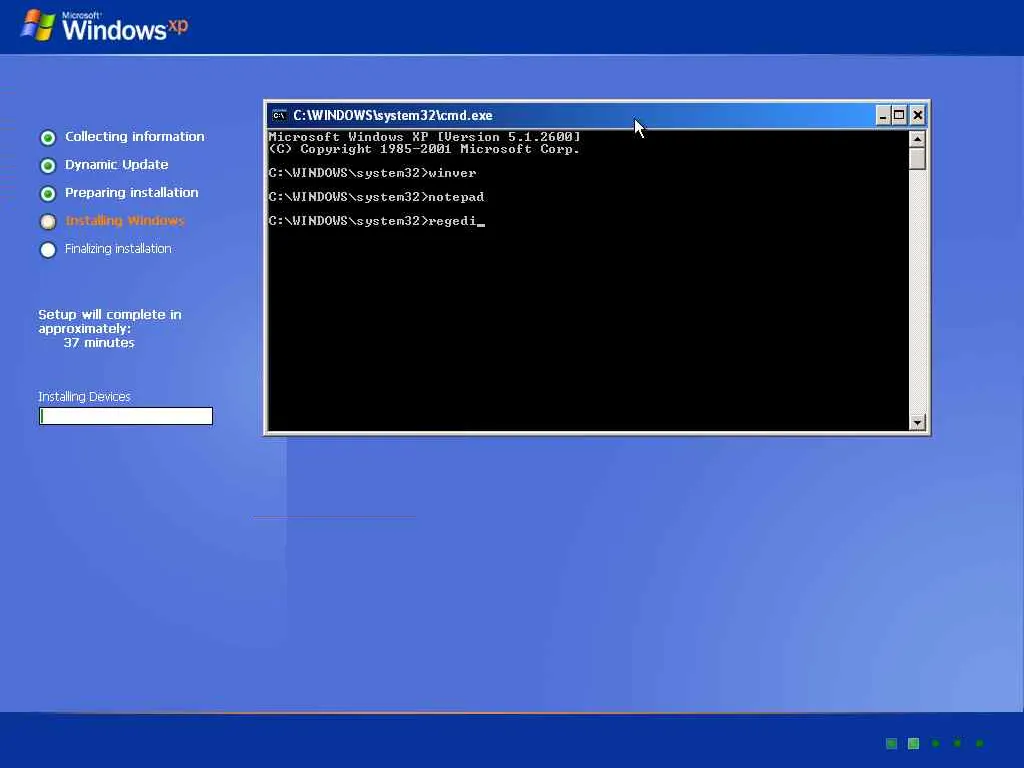
Task: Click the Collecting information step indicator
Action: point(48,138)
